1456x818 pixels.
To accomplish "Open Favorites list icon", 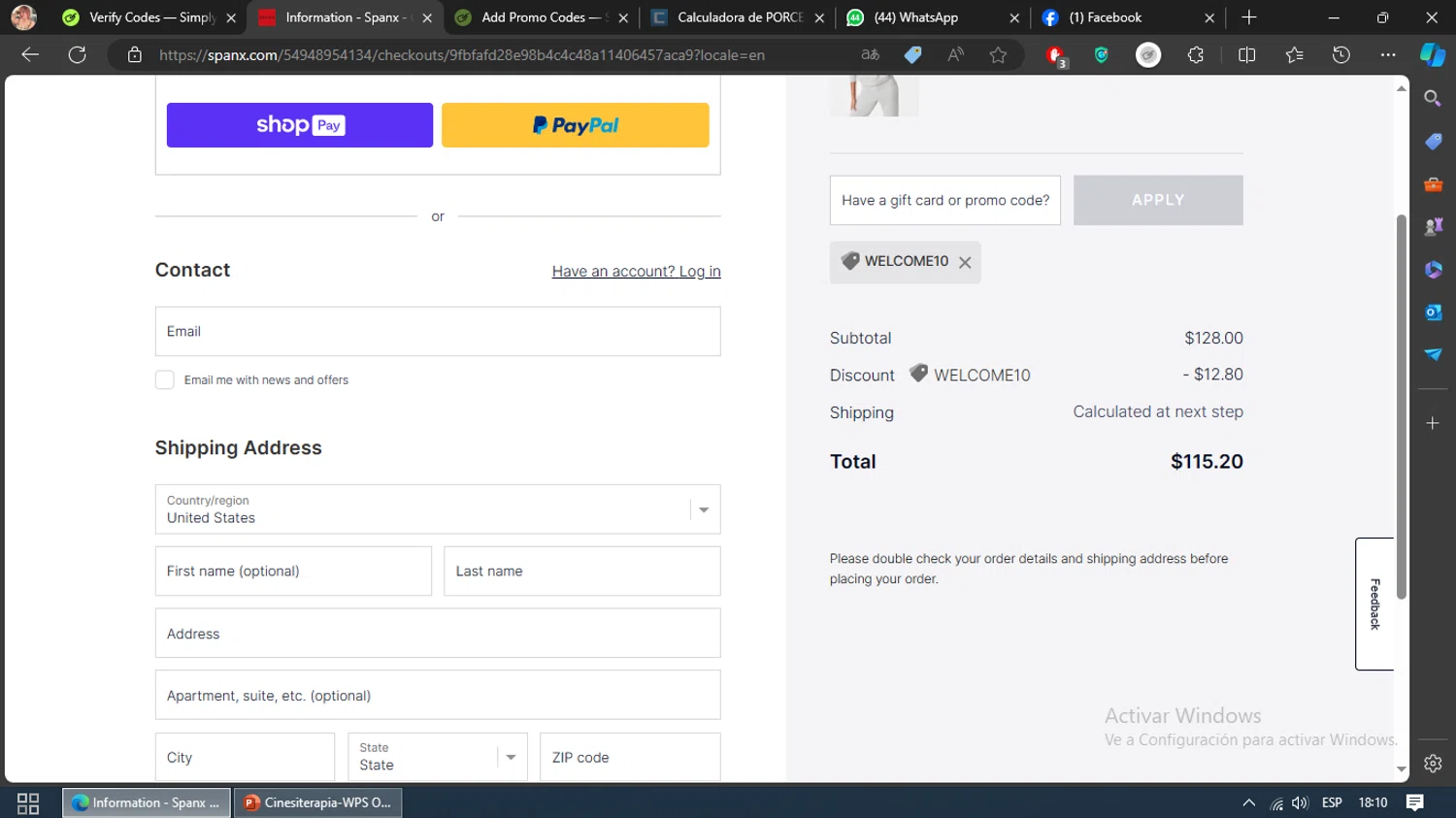I will click(1294, 55).
